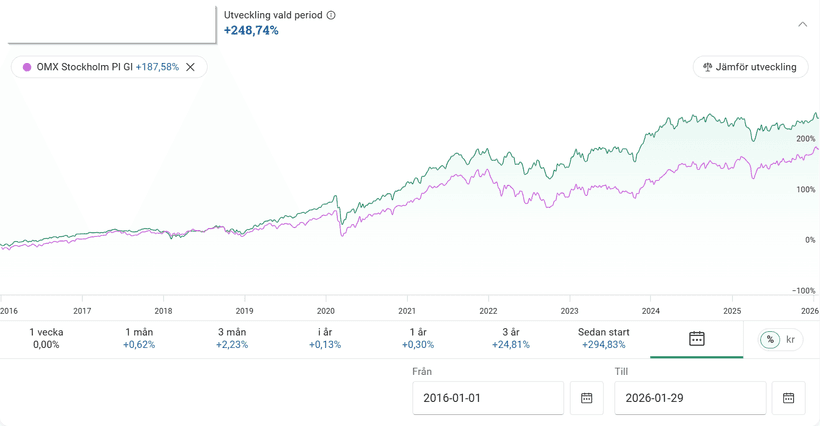This screenshot has width=820, height=426.
Task: Select the 1 mån period
Action: (x=139, y=338)
